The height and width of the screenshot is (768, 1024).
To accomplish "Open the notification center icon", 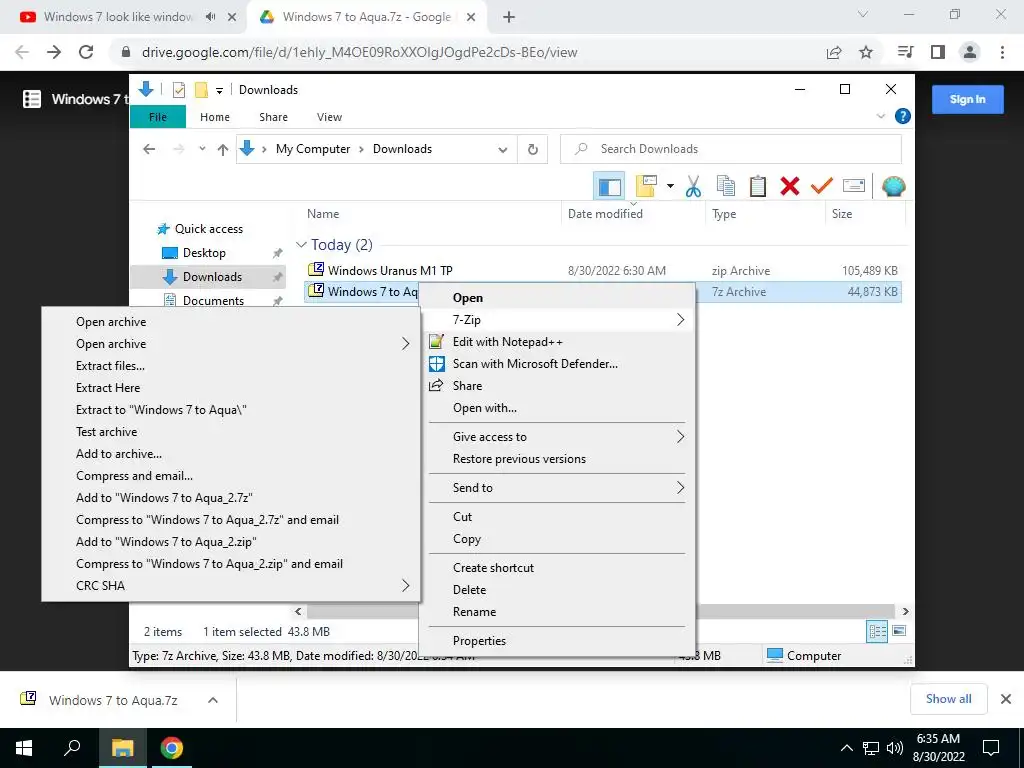I will coord(991,748).
